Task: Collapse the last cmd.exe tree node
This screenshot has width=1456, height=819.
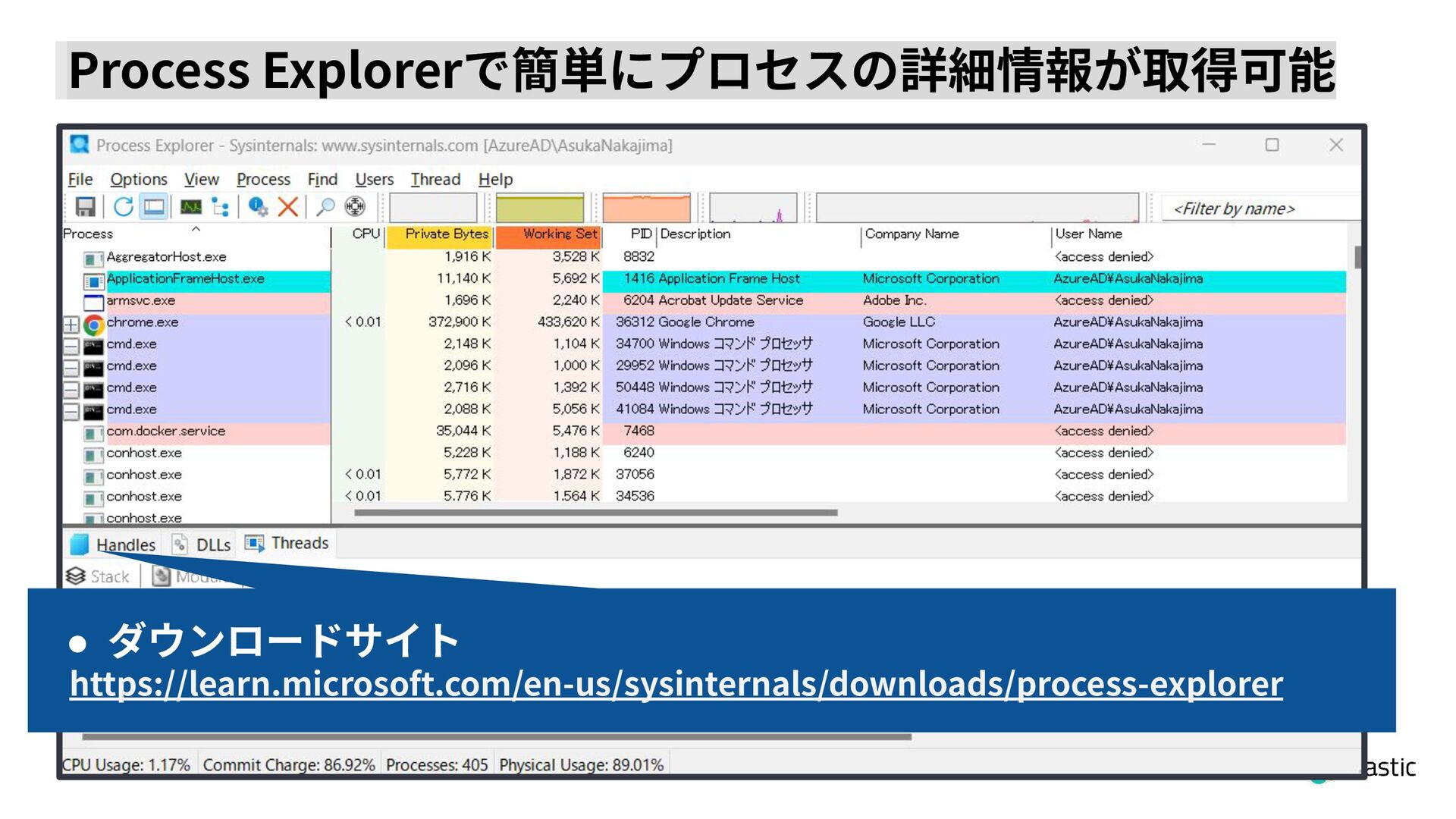Action: pyautogui.click(x=71, y=412)
